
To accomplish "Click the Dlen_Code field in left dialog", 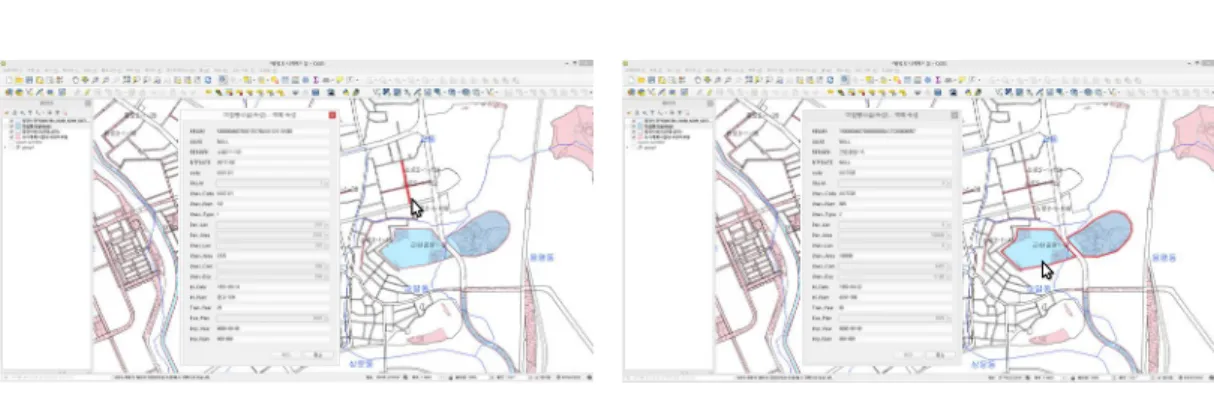I will 272,193.
